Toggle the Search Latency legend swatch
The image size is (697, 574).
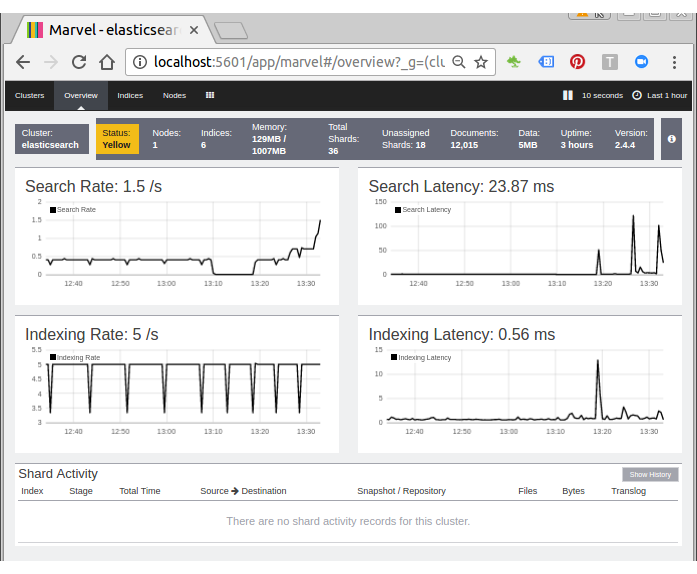point(398,210)
